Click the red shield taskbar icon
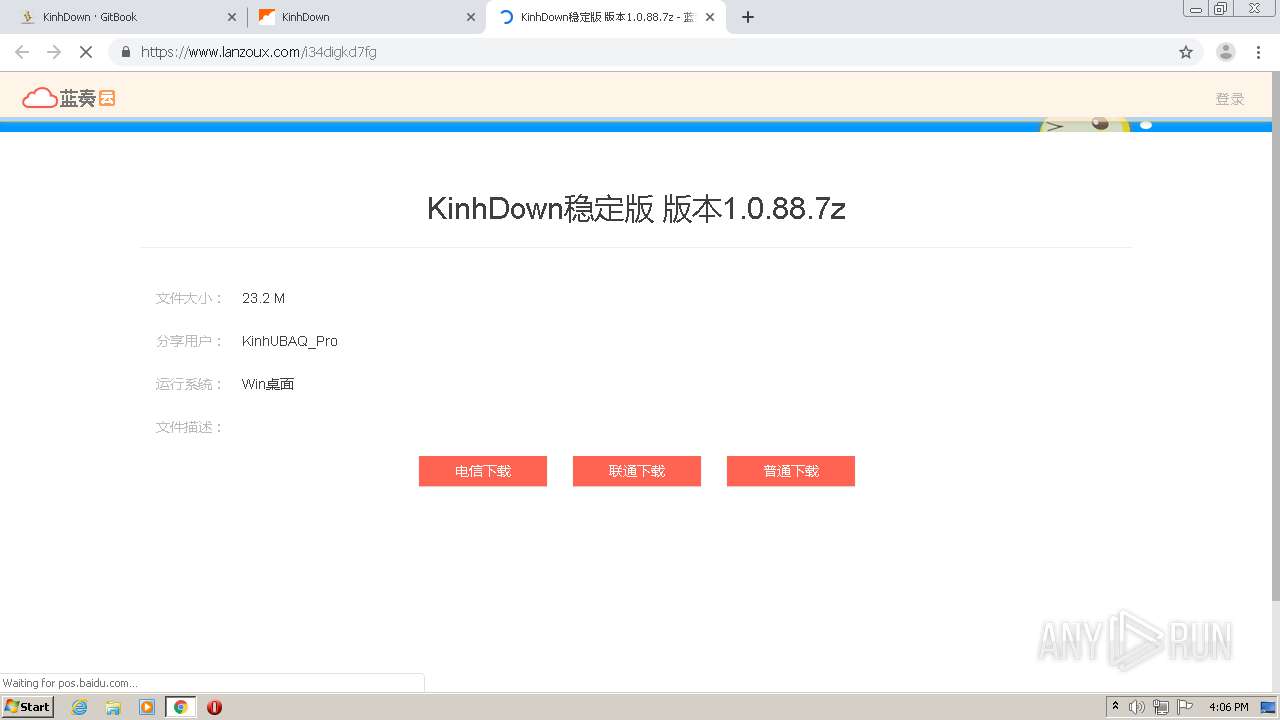Viewport: 1280px width, 720px height. pyautogui.click(x=214, y=707)
